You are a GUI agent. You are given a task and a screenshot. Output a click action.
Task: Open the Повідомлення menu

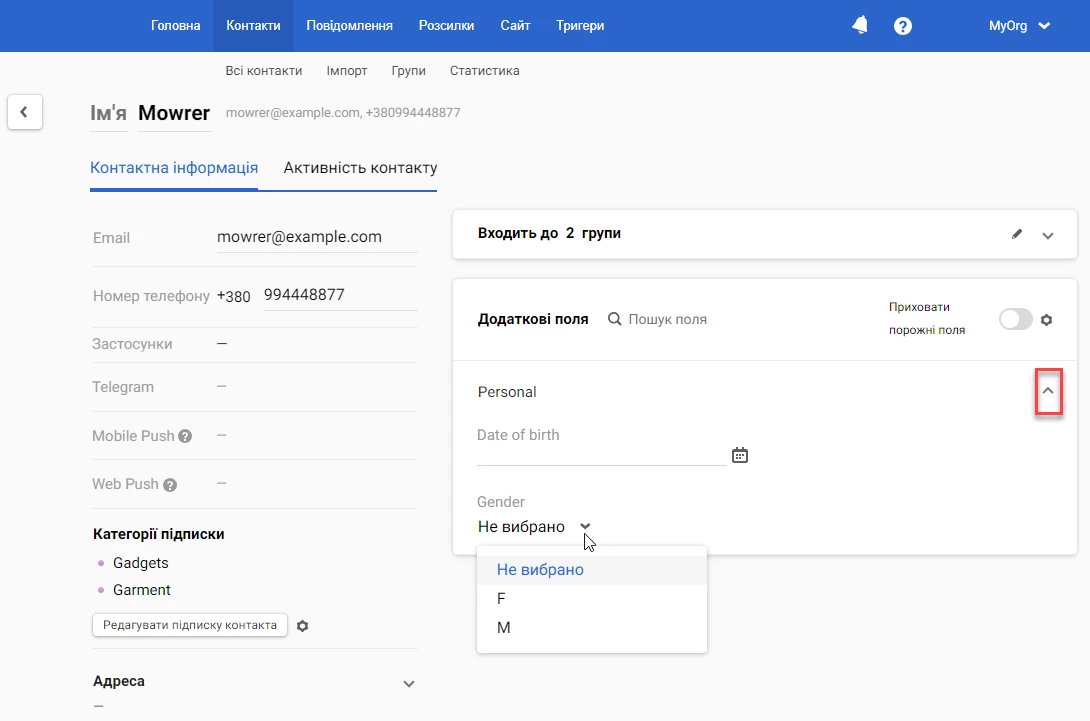point(350,26)
